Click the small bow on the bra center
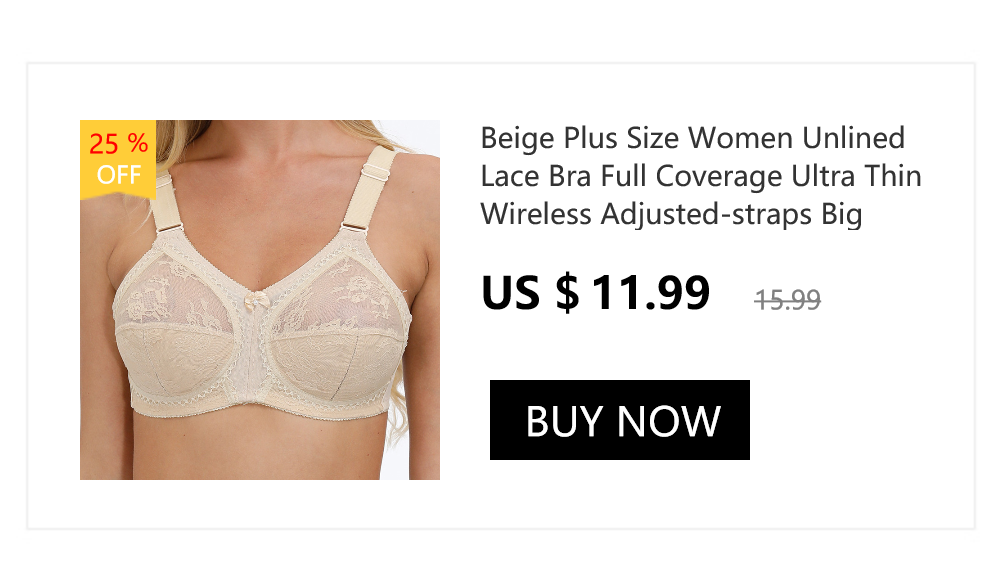 point(258,299)
